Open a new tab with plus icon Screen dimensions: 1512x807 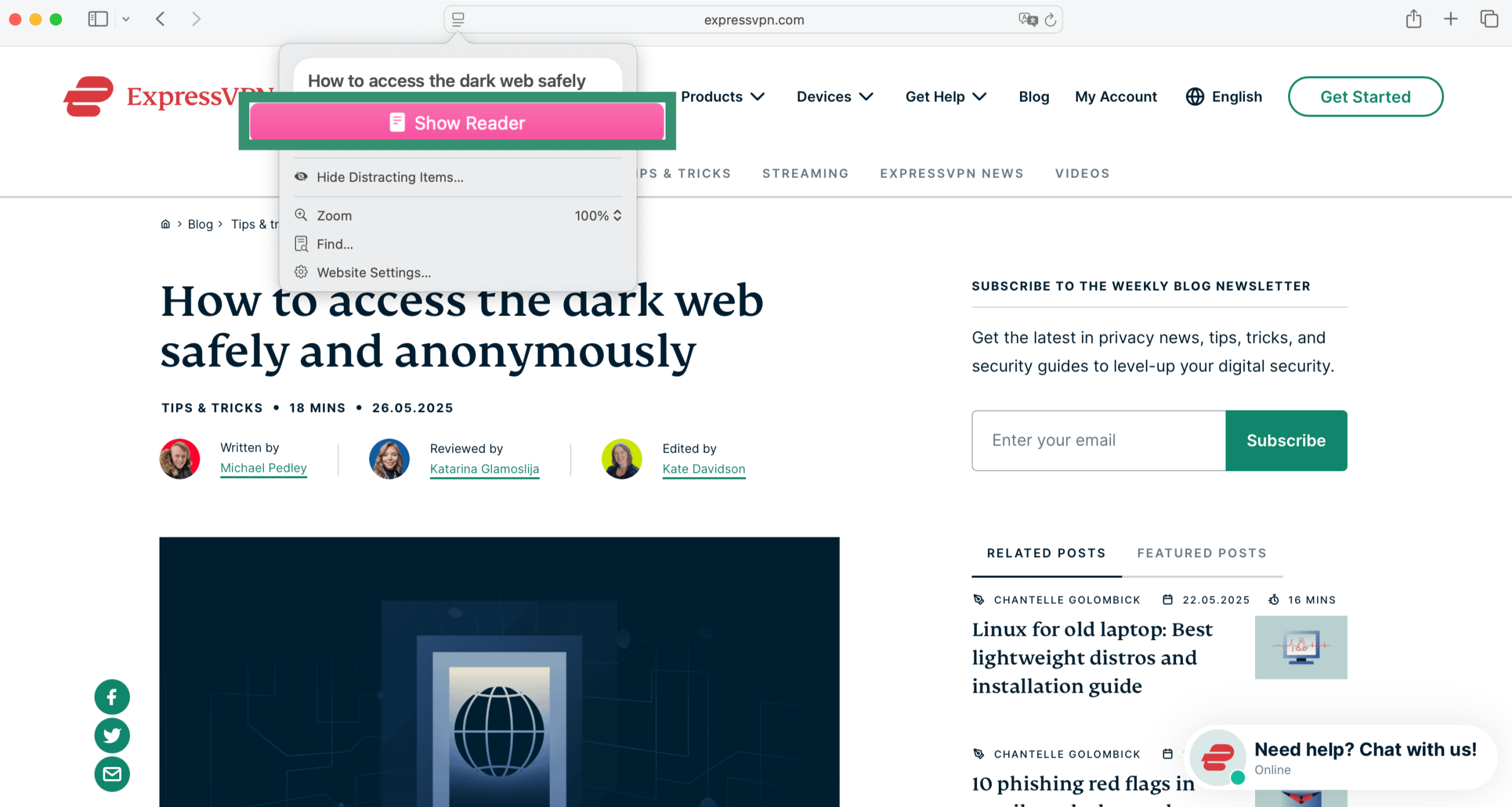point(1451,19)
